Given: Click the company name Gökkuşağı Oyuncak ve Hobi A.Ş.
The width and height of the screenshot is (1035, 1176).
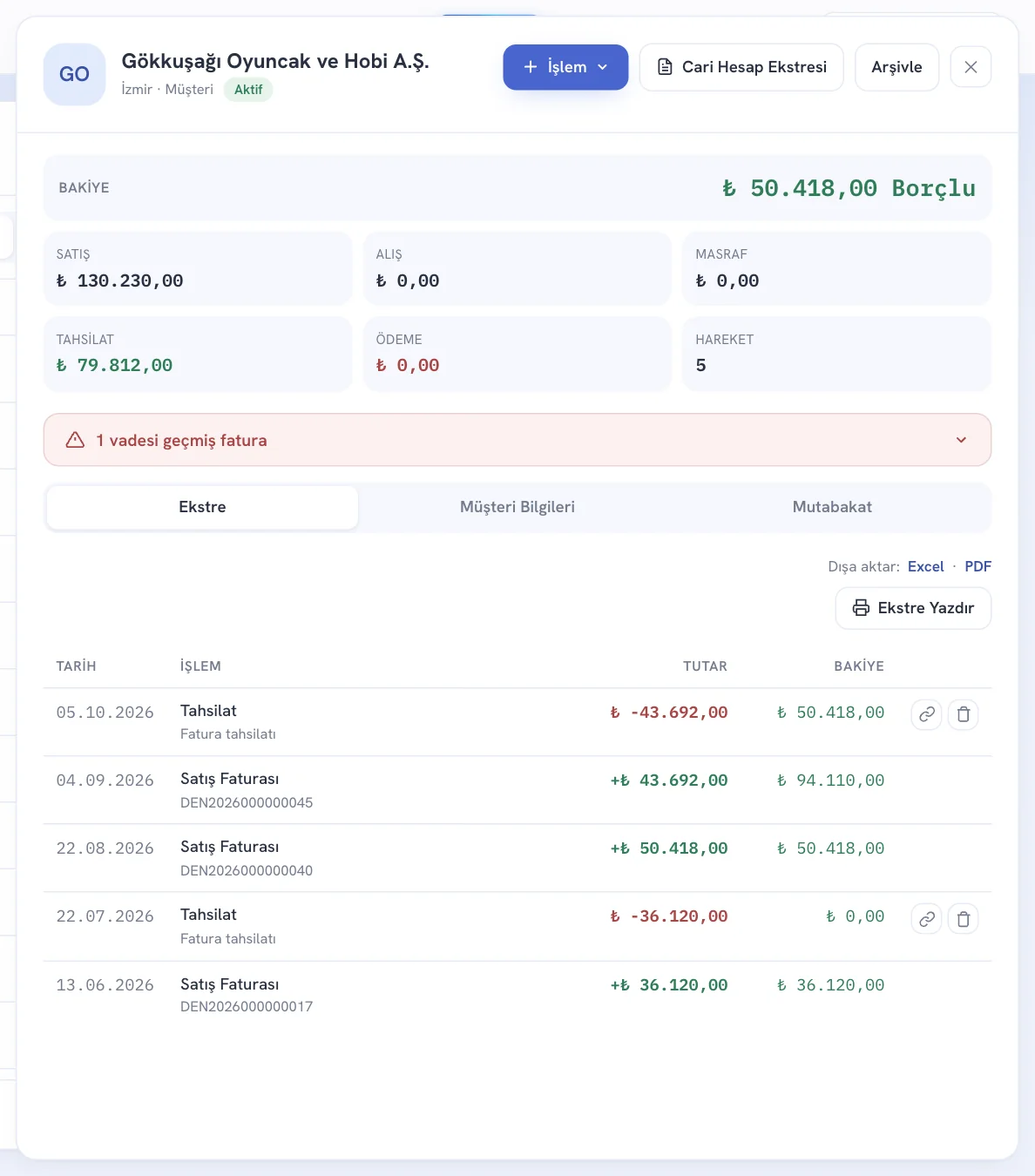Looking at the screenshot, I should pos(275,61).
